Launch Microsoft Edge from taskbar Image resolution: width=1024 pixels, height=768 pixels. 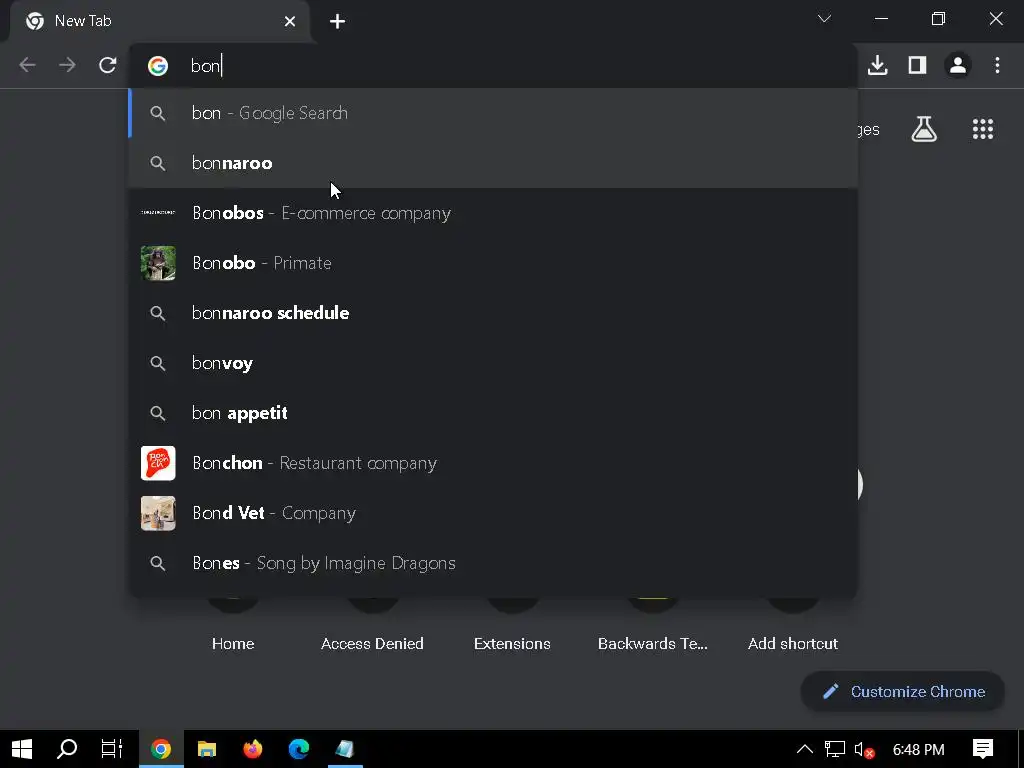click(x=299, y=749)
